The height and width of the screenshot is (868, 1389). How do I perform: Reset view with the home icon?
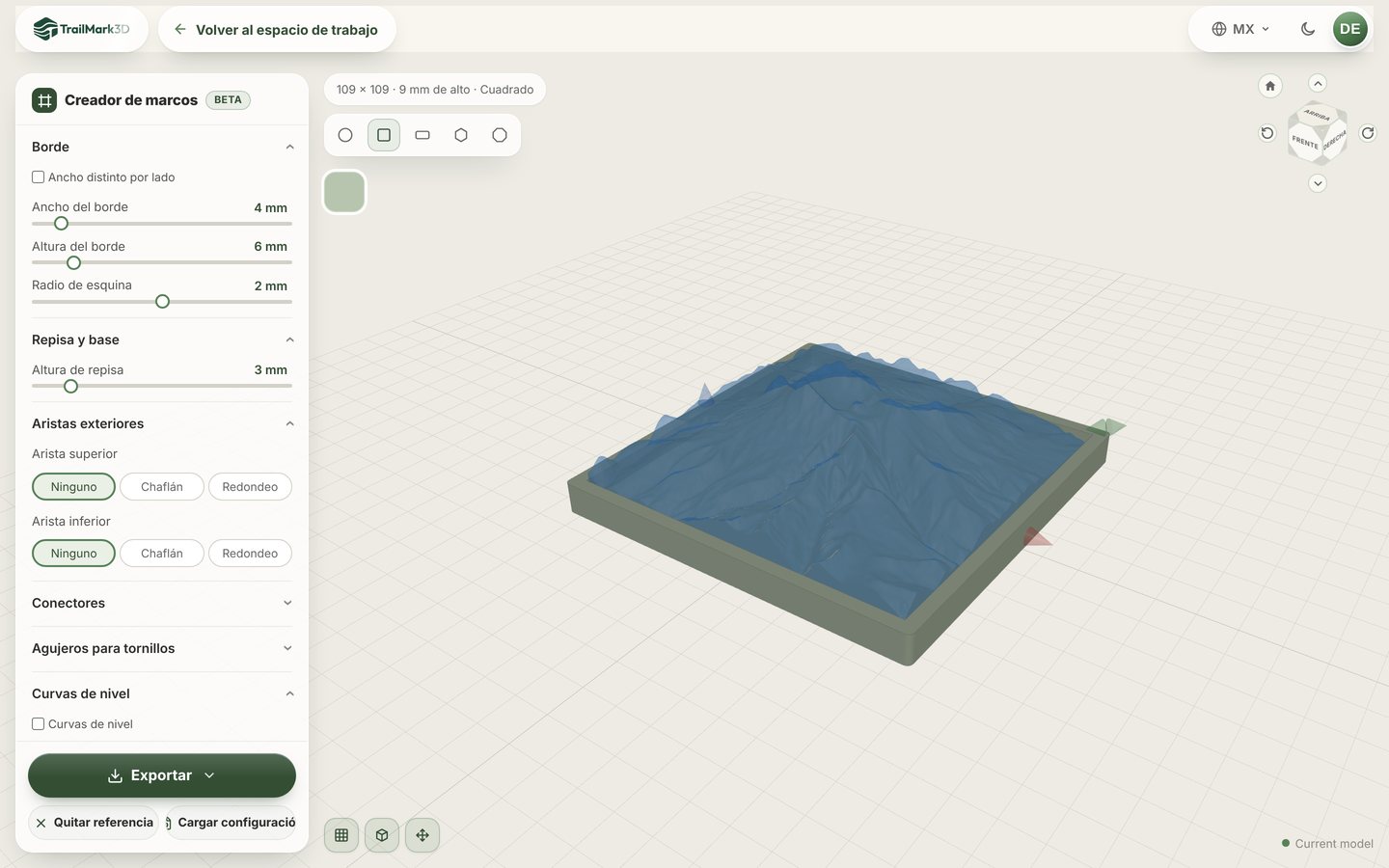pyautogui.click(x=1270, y=86)
